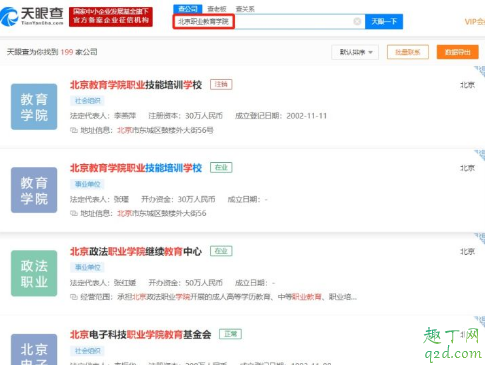Open legal representative 张暖

(x=121, y=199)
